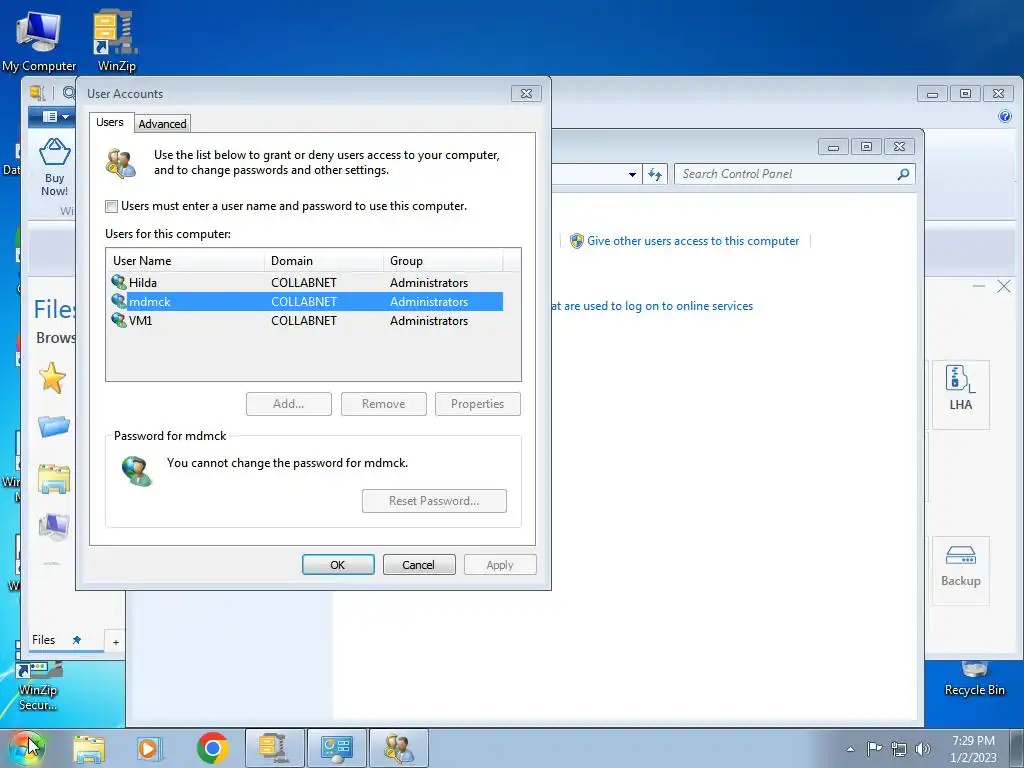Screen dimensions: 1024x768
Task: Click the libraries folder icon in WinZip sidebar
Action: [x=54, y=479]
